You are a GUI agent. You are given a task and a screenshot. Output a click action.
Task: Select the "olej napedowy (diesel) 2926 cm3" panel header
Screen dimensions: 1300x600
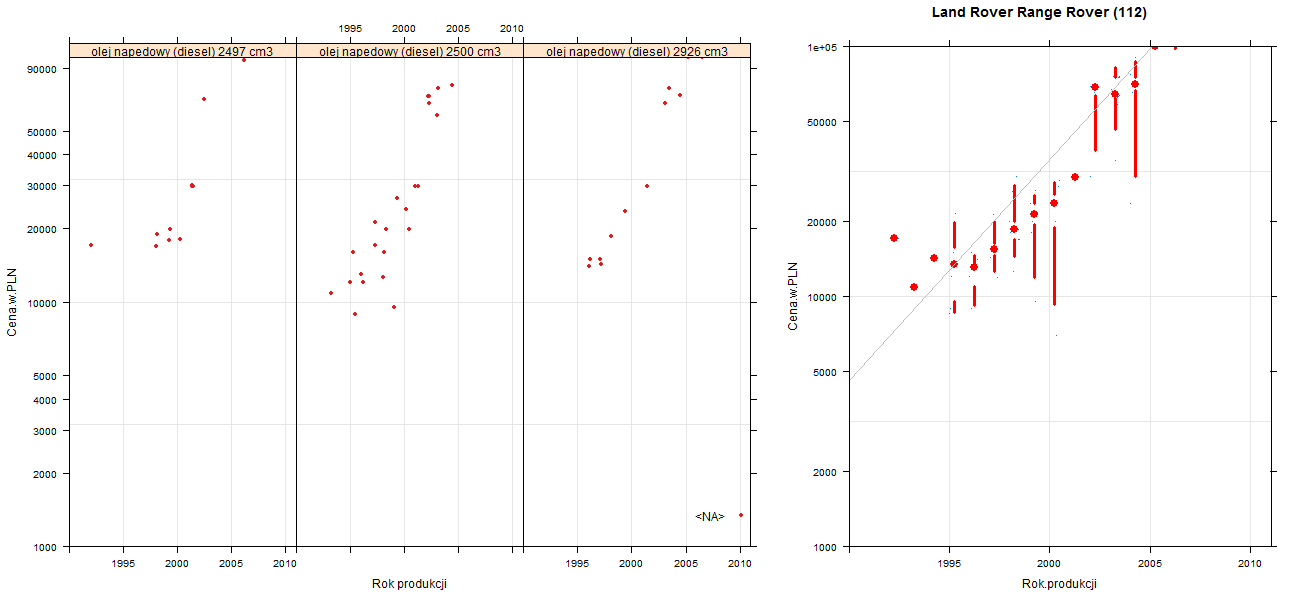[x=636, y=51]
